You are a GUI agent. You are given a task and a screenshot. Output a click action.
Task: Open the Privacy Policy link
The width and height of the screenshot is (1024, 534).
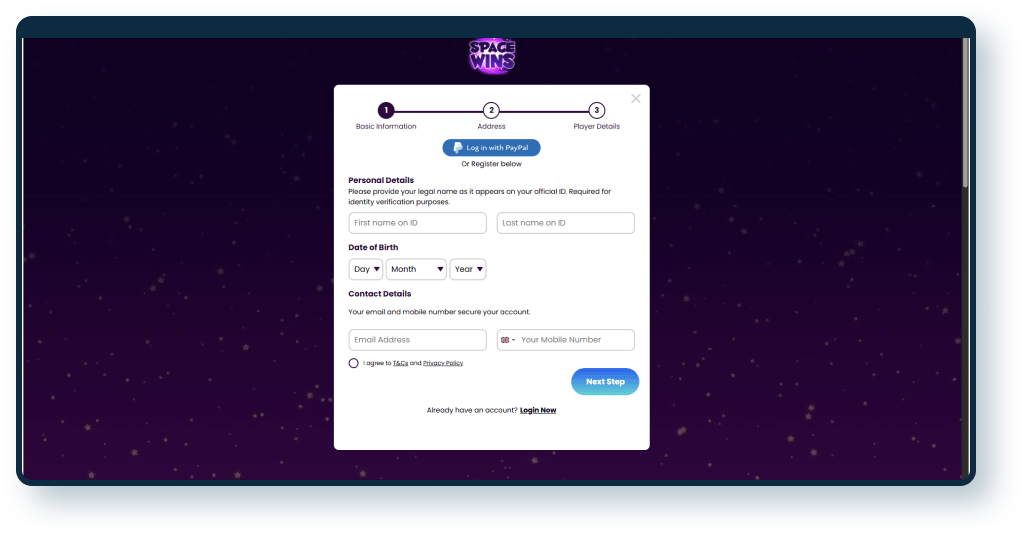coord(443,363)
